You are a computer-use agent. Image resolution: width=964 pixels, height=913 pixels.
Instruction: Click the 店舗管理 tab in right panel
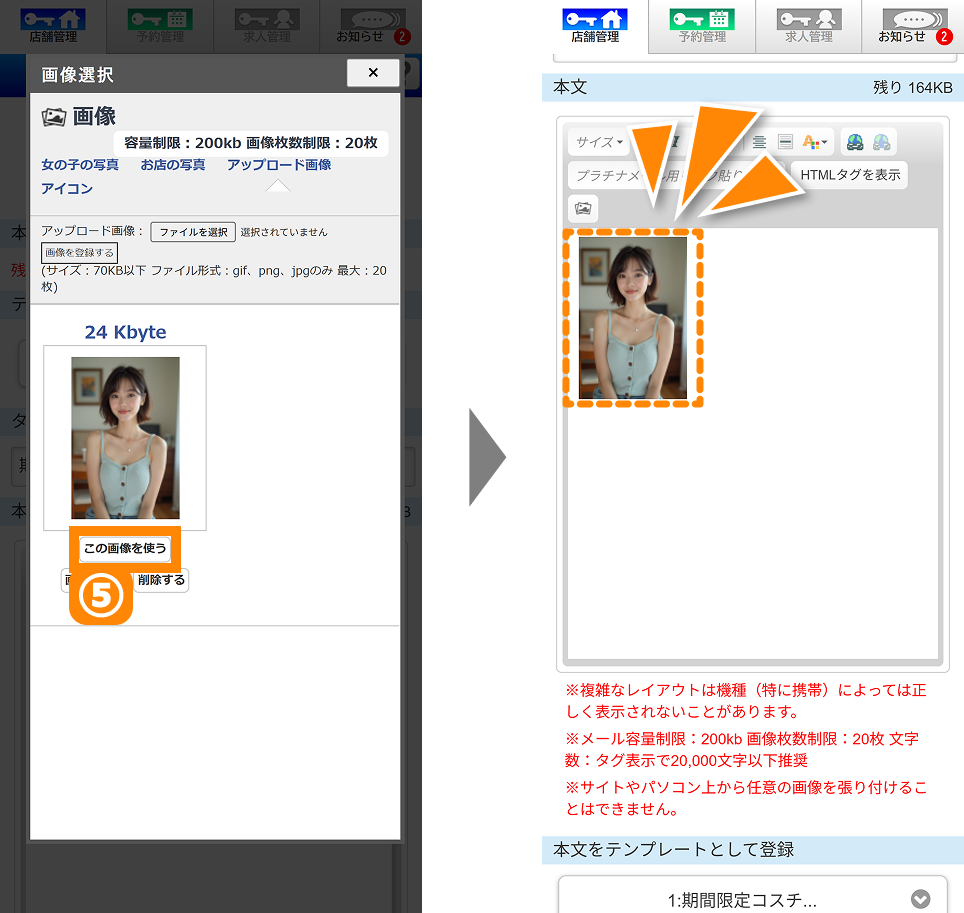pos(595,26)
